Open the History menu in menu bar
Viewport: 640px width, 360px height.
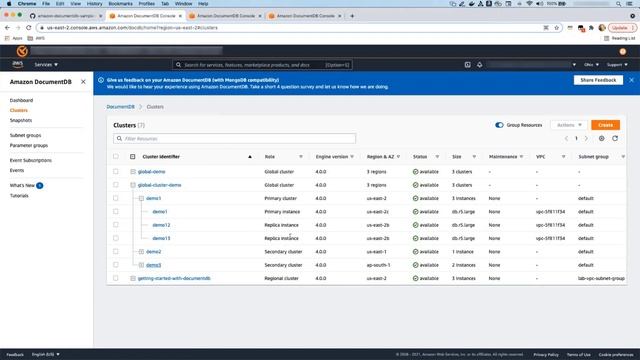pyautogui.click(x=94, y=4)
